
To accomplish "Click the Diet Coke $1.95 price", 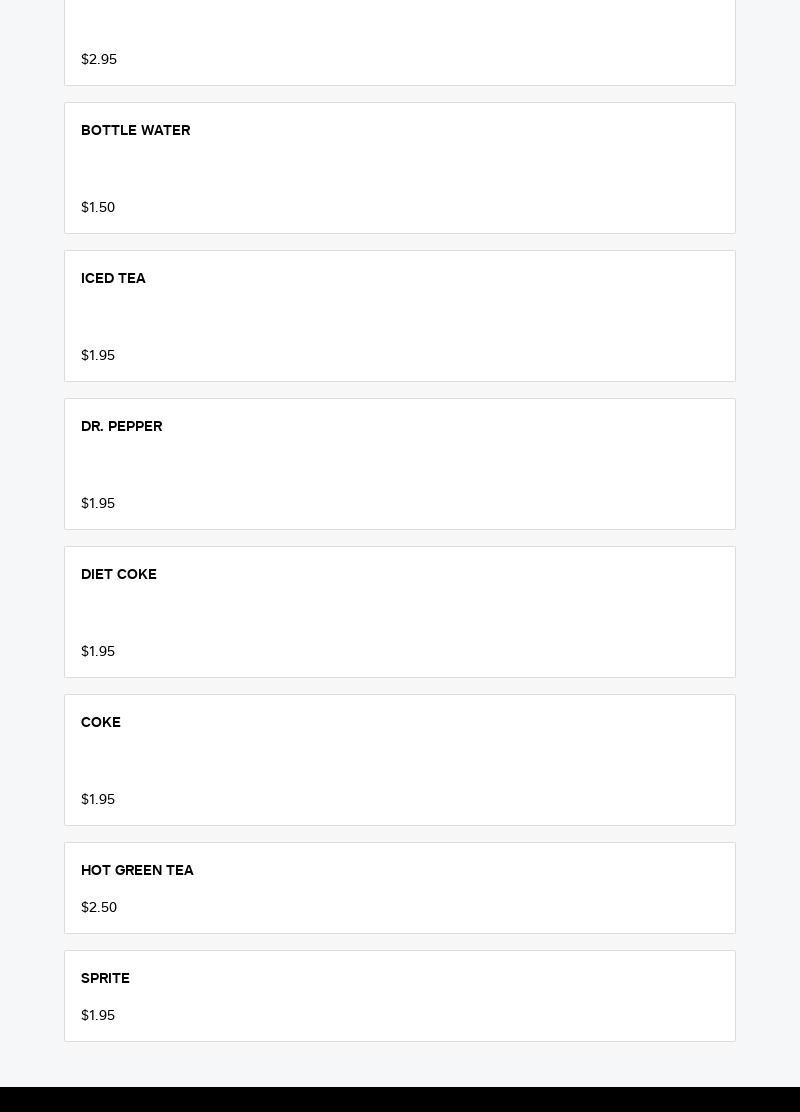I will click(x=98, y=651).
